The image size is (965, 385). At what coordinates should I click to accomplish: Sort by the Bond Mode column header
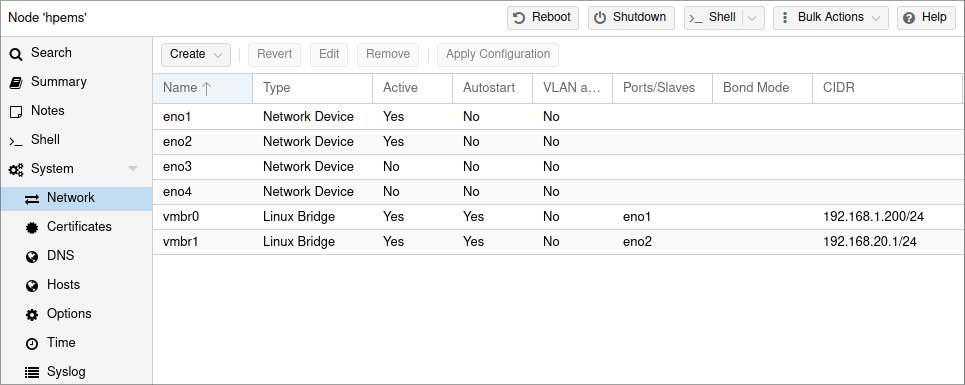click(763, 88)
